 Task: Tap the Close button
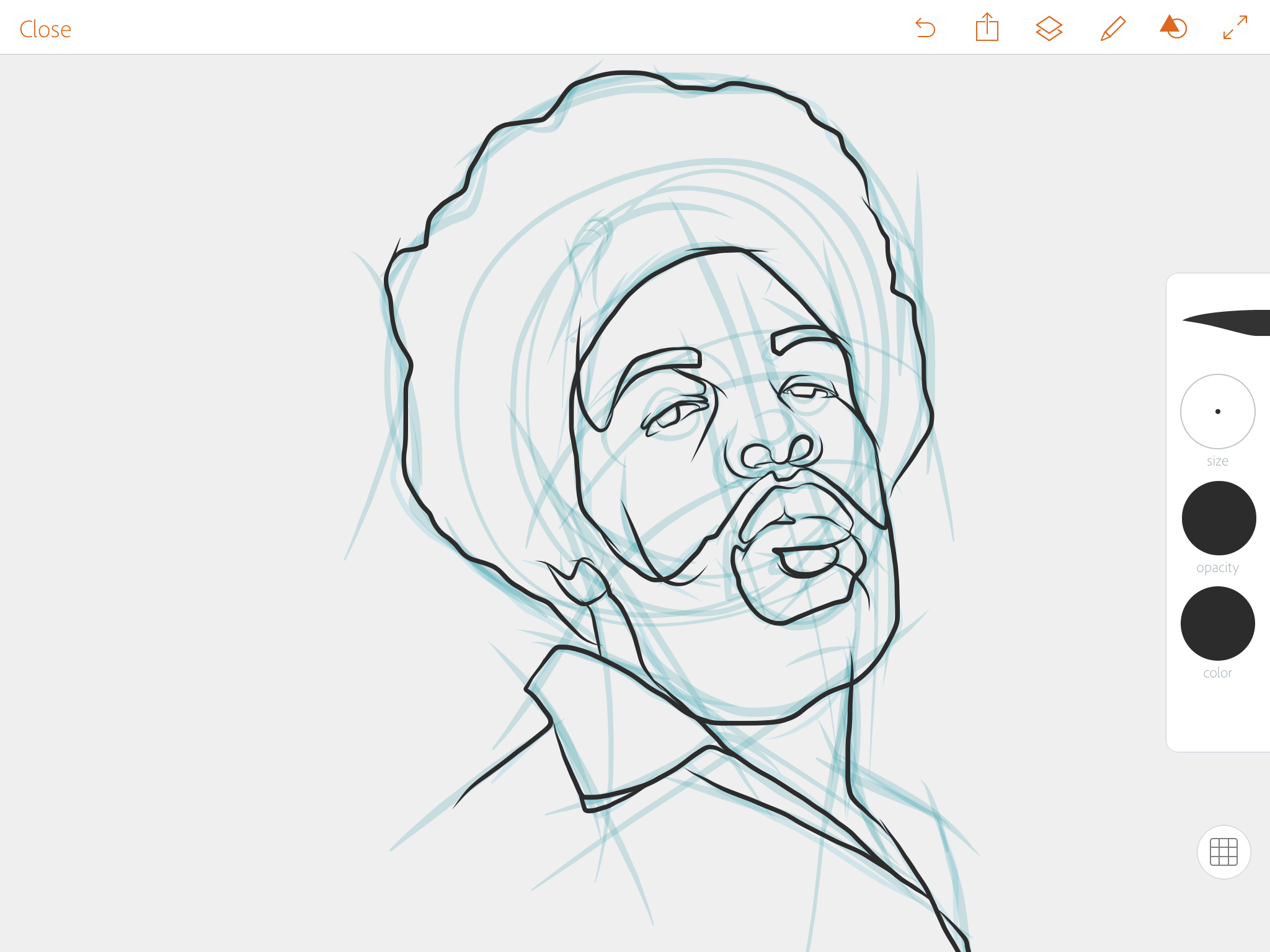click(x=45, y=29)
